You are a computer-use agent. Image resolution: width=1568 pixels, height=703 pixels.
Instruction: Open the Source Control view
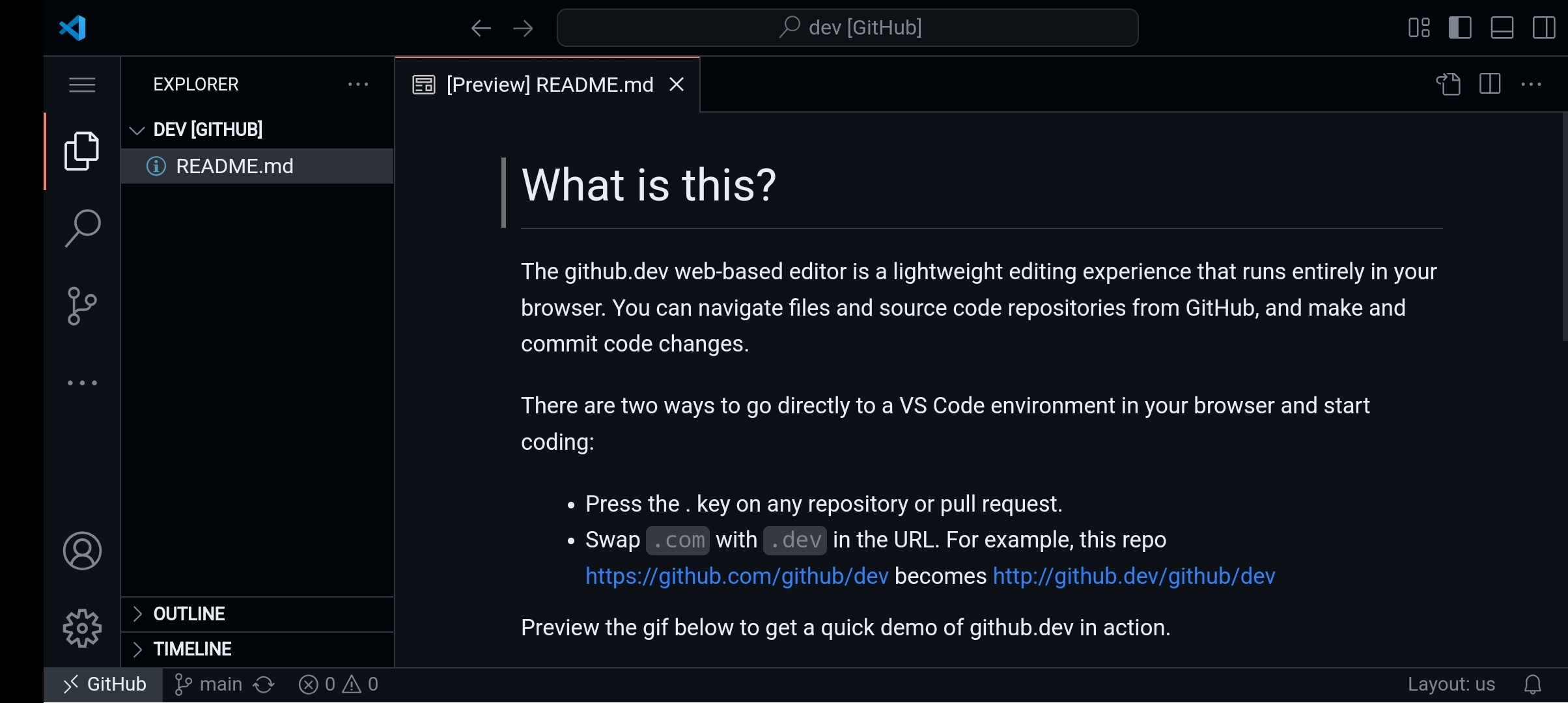[x=82, y=306]
